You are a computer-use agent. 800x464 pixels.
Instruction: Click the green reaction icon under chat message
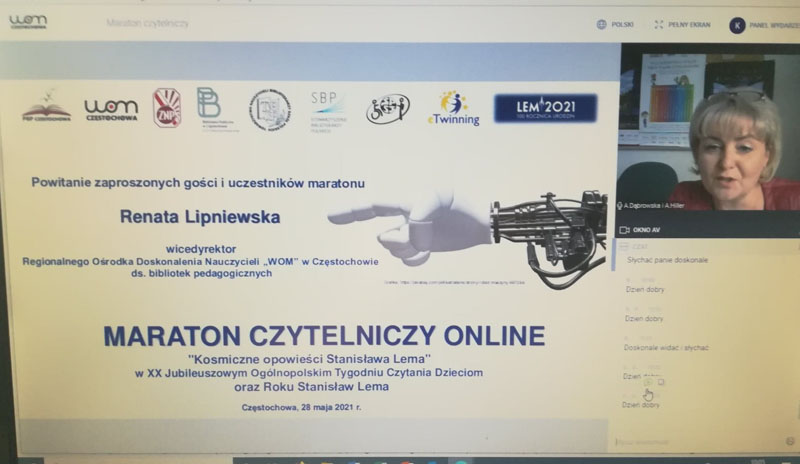(648, 381)
